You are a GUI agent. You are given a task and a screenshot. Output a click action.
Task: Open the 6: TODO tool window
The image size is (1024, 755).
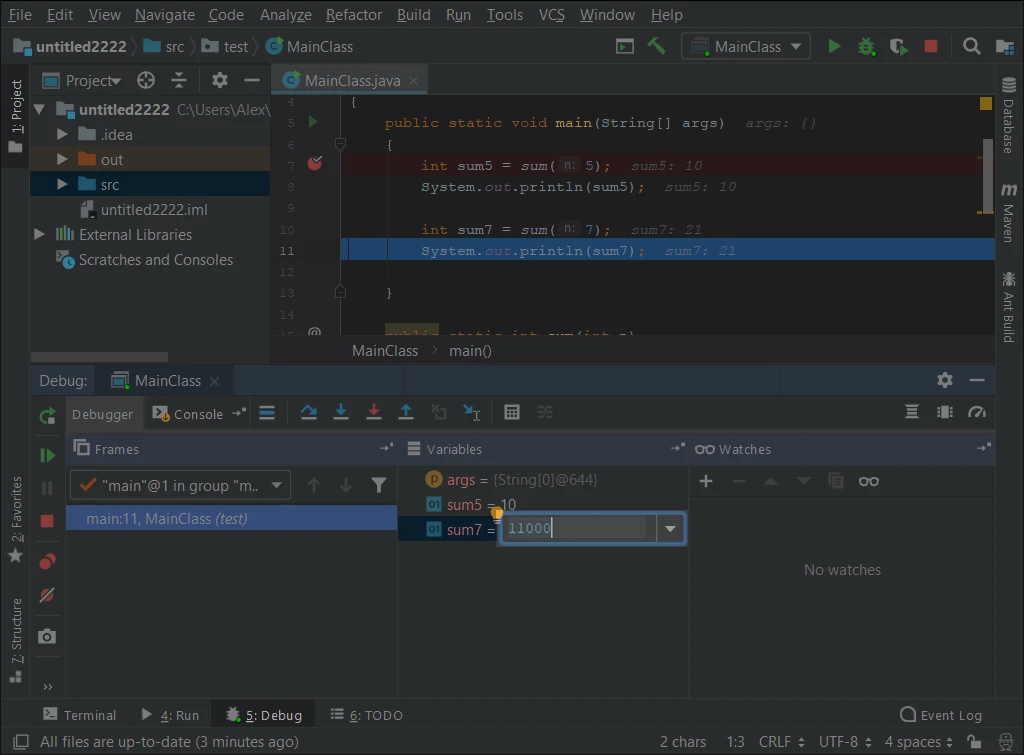click(366, 715)
